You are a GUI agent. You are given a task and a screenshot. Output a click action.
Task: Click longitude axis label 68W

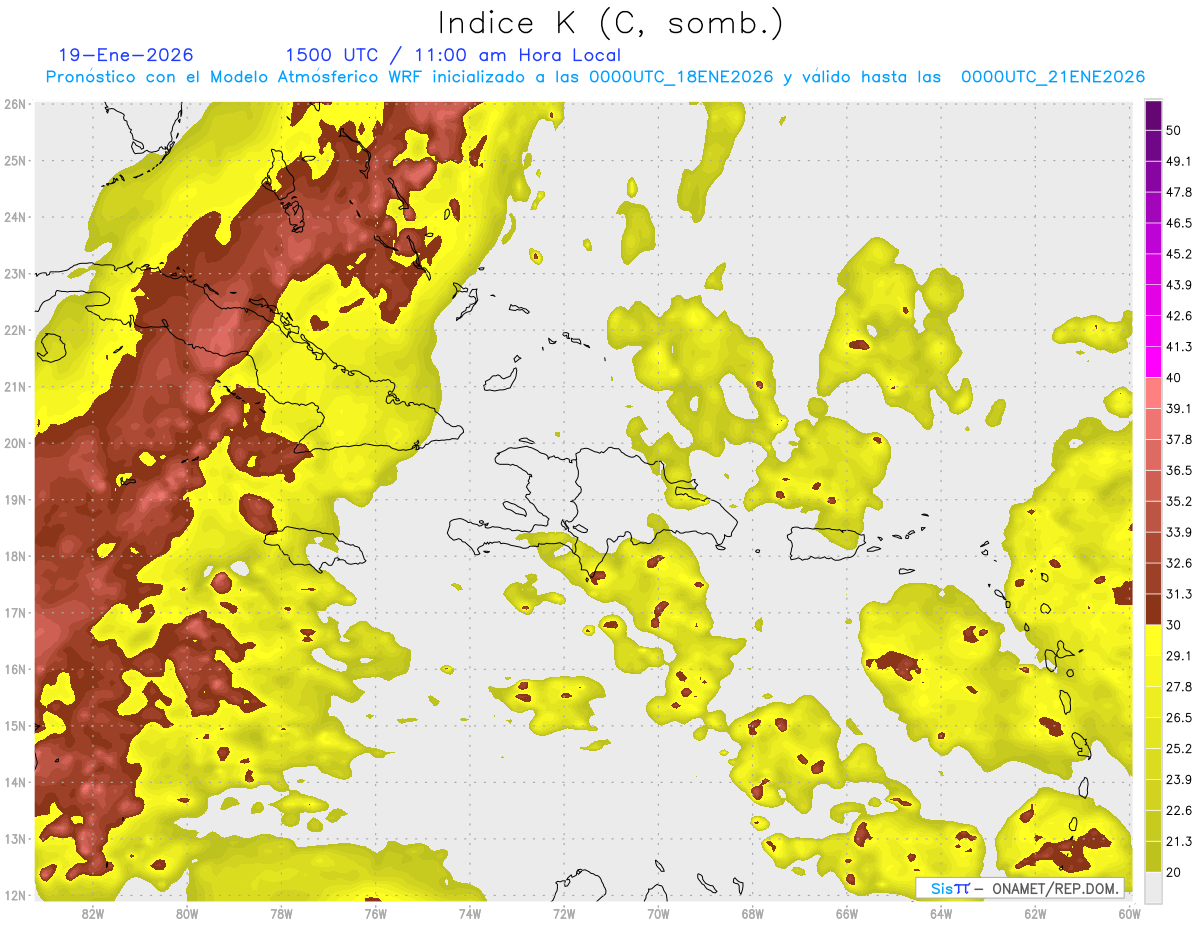[752, 914]
